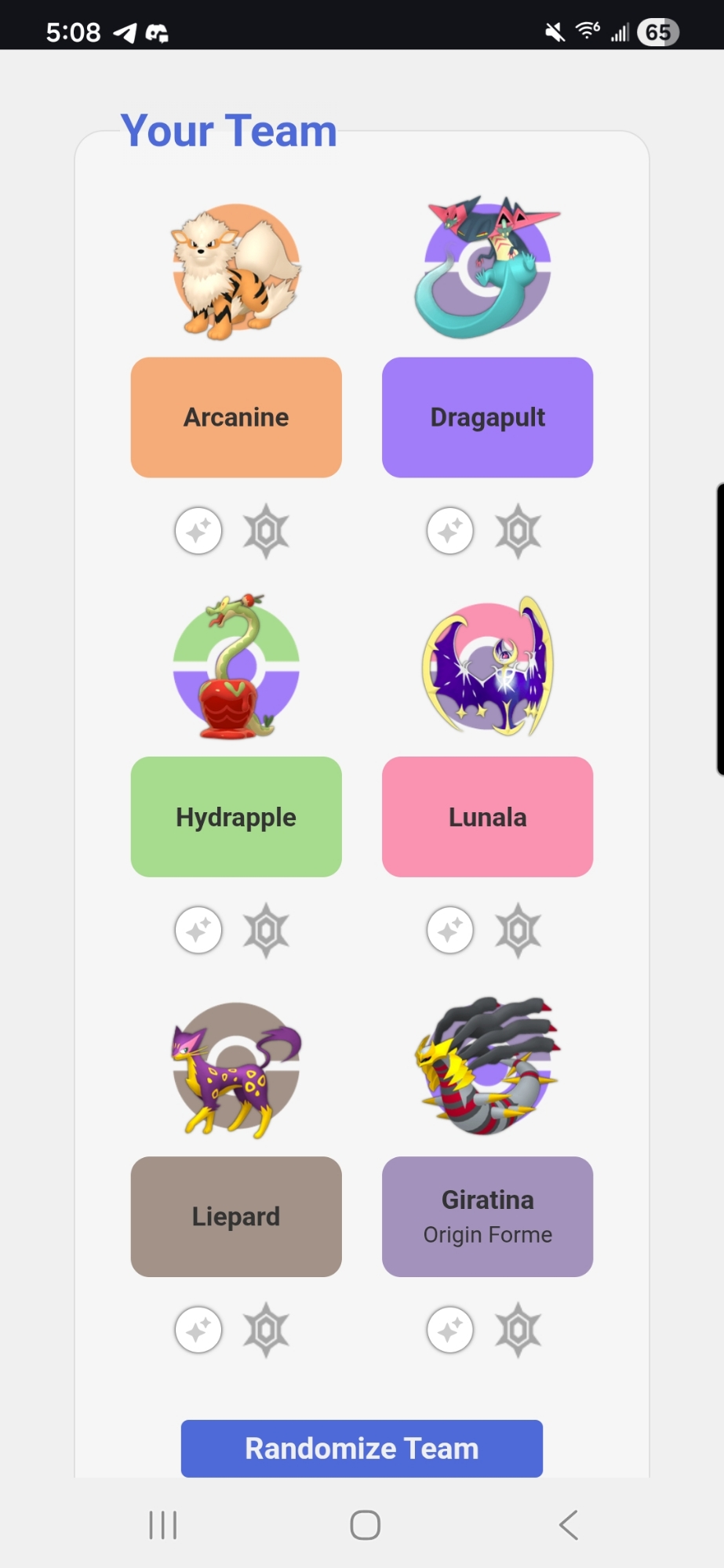Select the orange Arcanine name card
724x1568 pixels.
click(x=236, y=417)
